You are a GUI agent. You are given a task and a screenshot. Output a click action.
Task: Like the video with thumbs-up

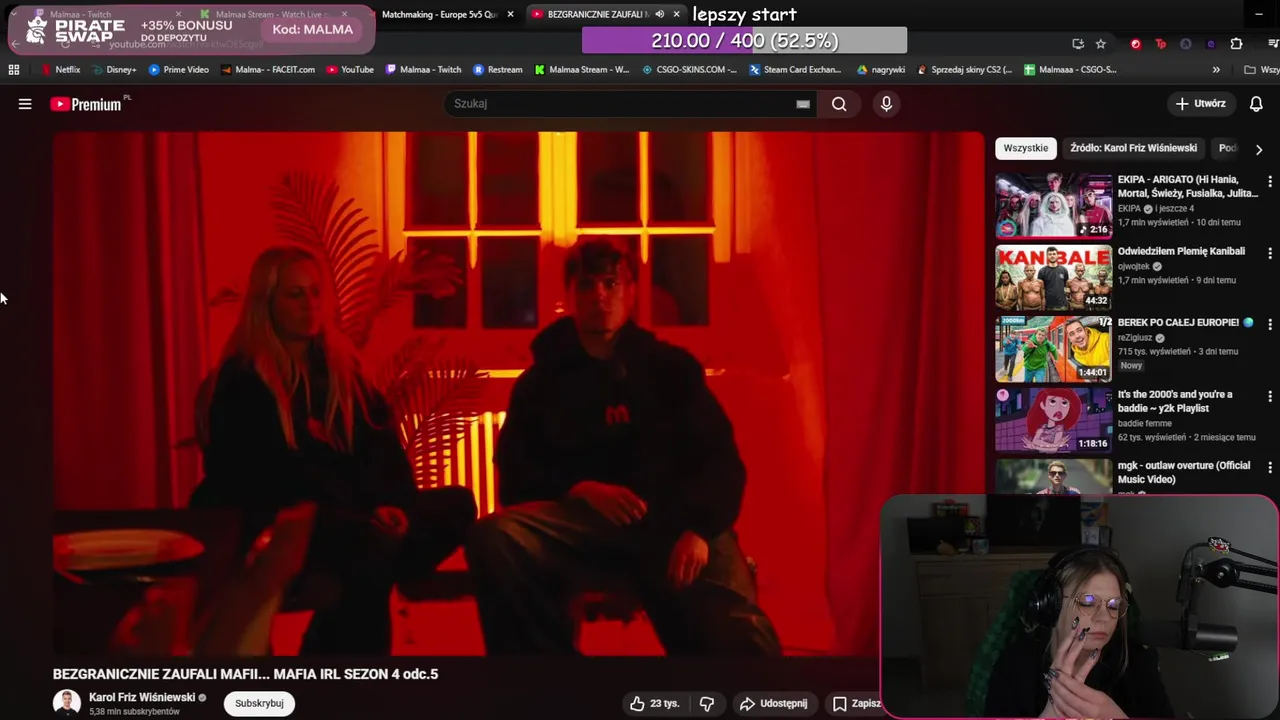click(654, 703)
